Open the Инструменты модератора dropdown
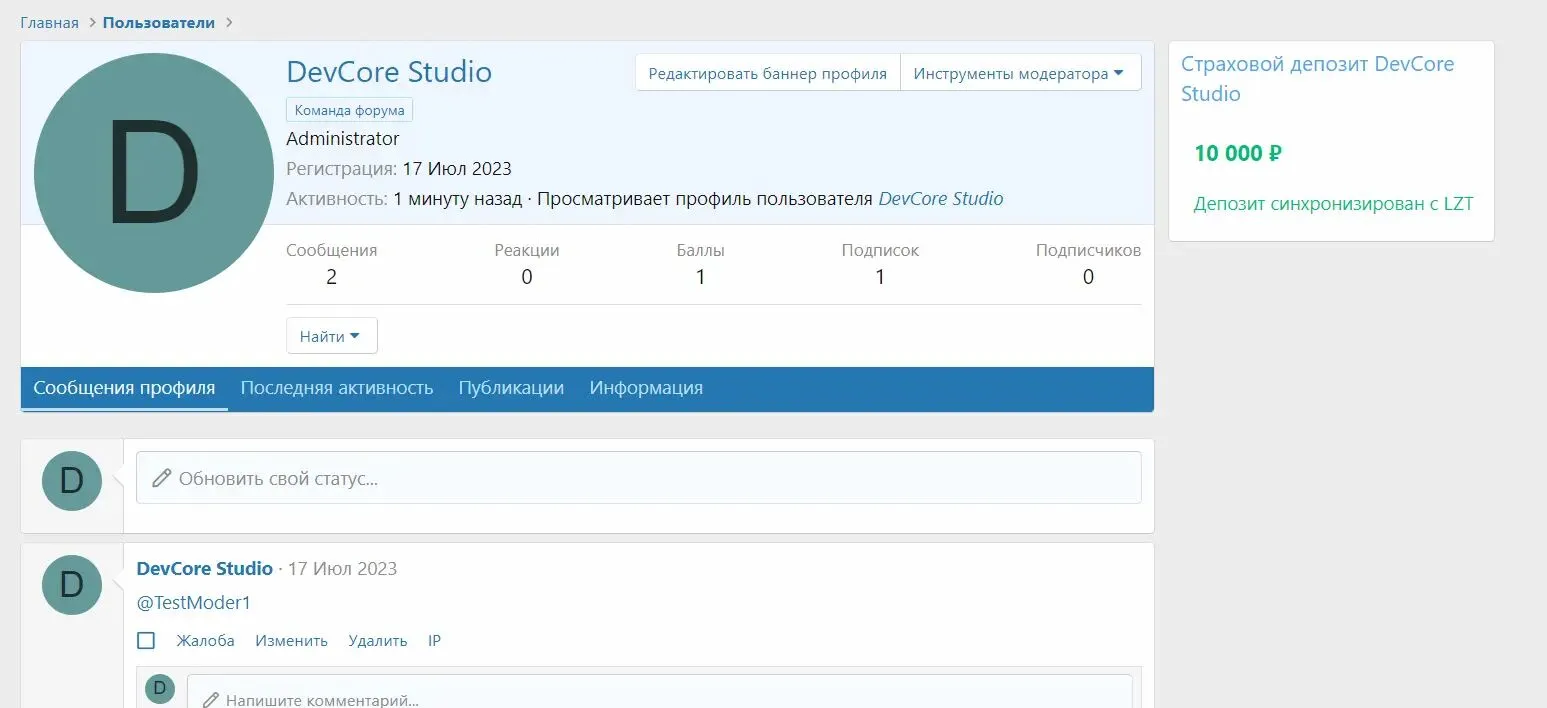 click(x=1019, y=73)
